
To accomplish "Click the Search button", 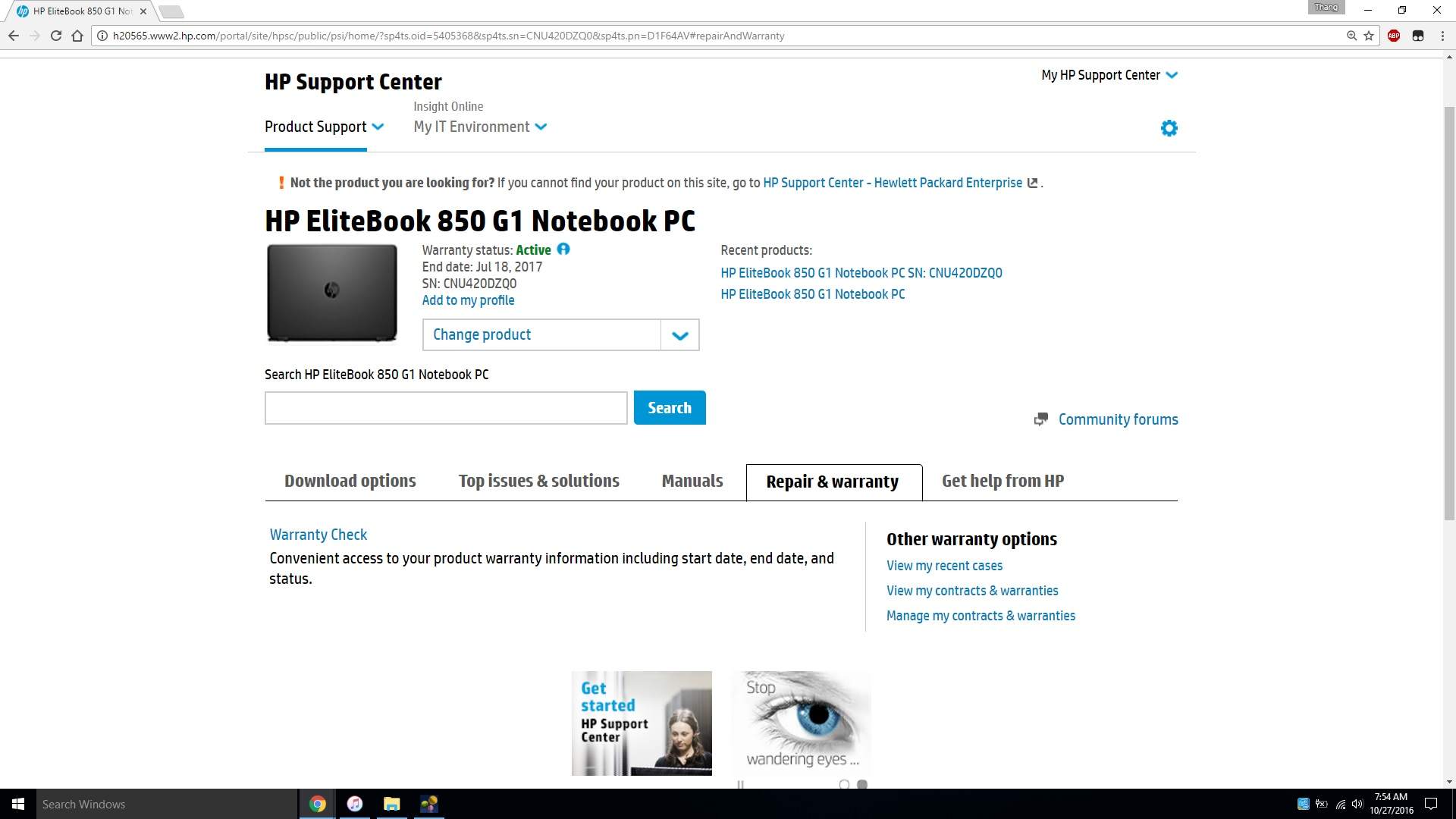I will 670,408.
